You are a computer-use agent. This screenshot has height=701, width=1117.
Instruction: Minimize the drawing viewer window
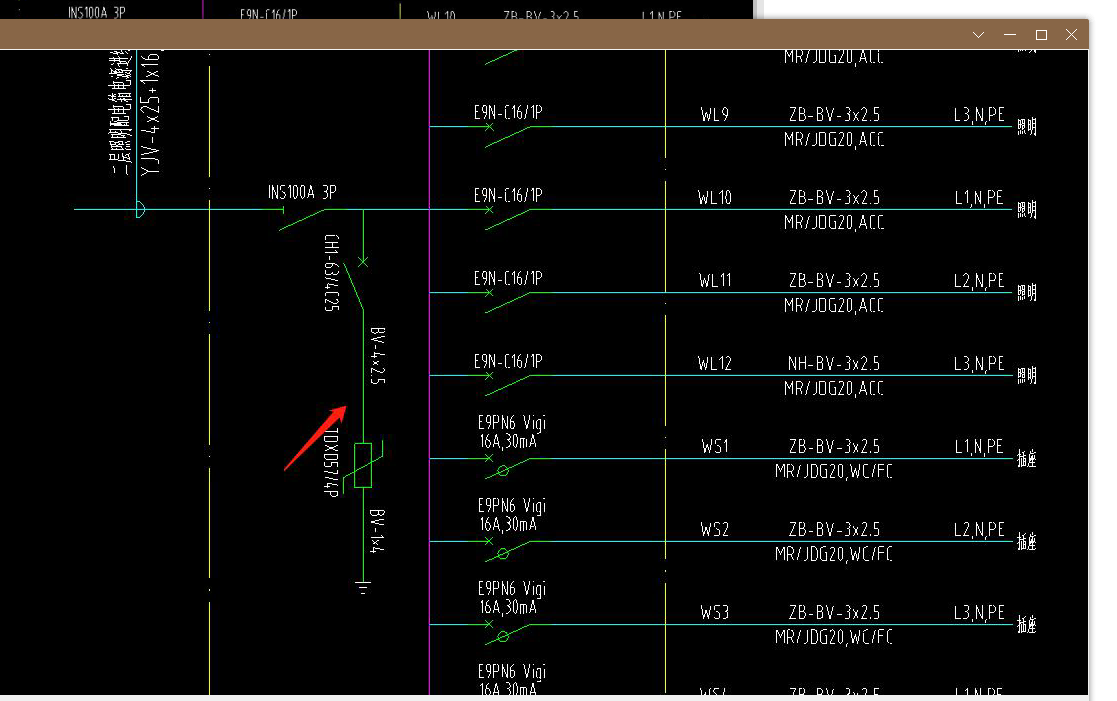(1009, 35)
